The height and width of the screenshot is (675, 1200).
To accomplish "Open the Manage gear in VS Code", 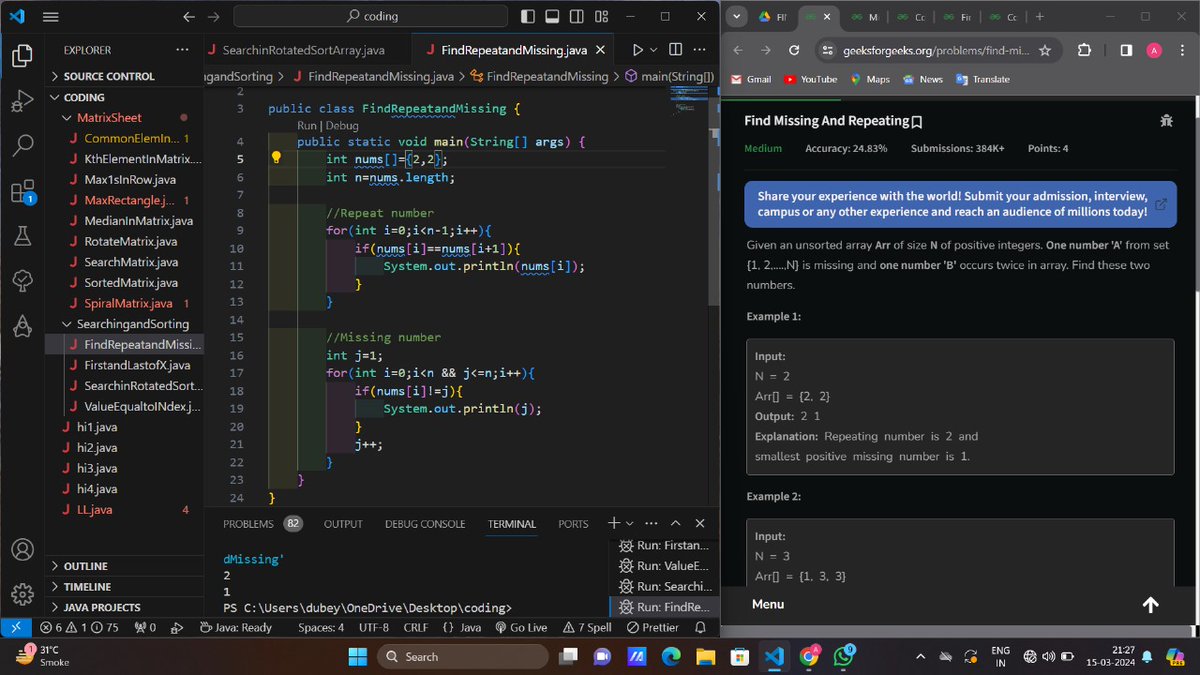I will (x=22, y=594).
